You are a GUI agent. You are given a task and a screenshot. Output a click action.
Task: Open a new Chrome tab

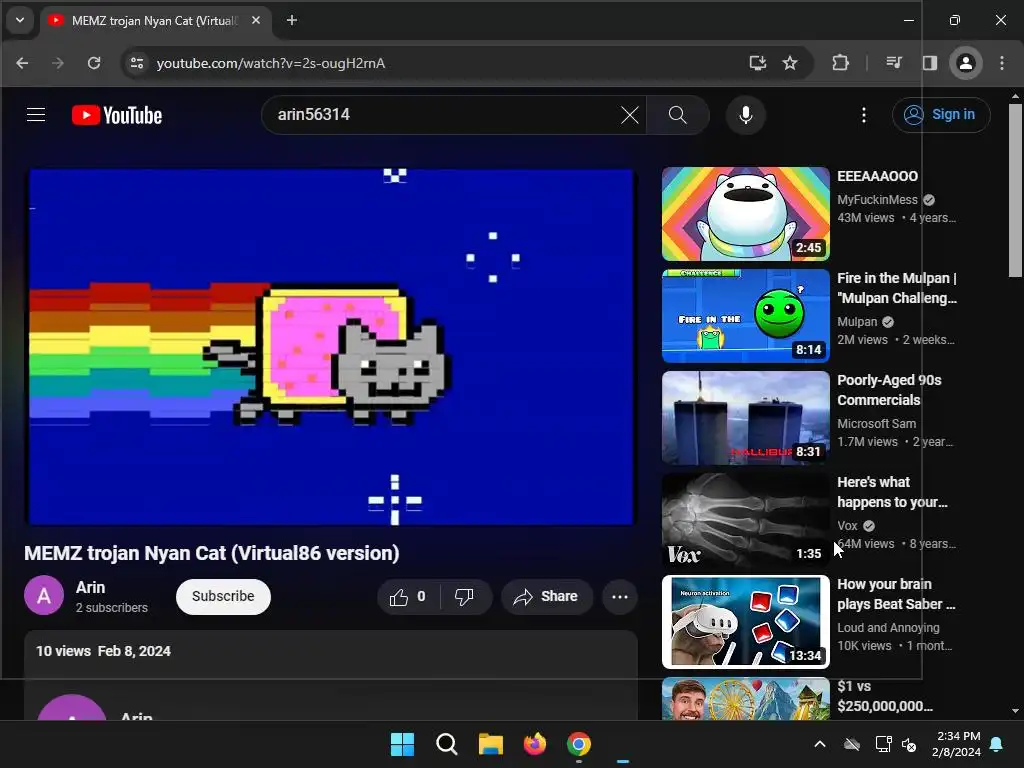[x=292, y=20]
